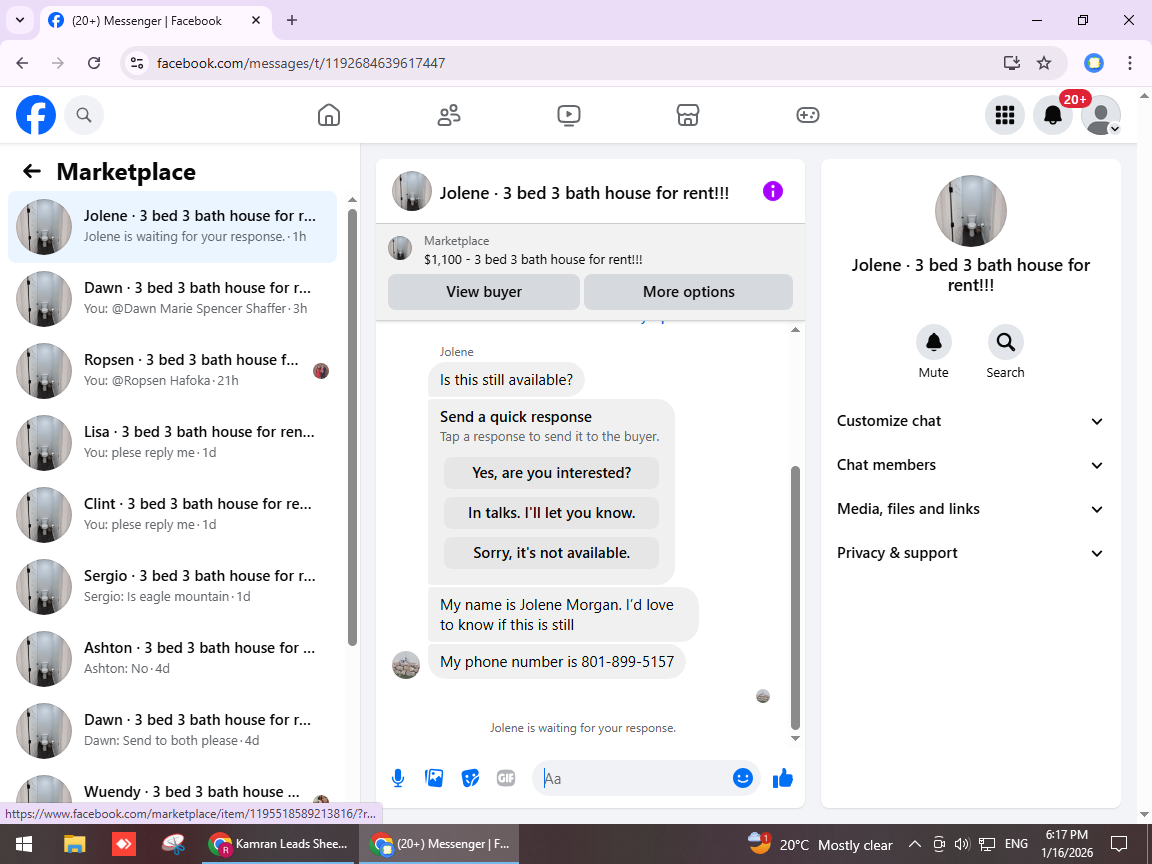Send quick reply 'Yes, are you interested?'
This screenshot has height=864, width=1152.
(x=551, y=472)
